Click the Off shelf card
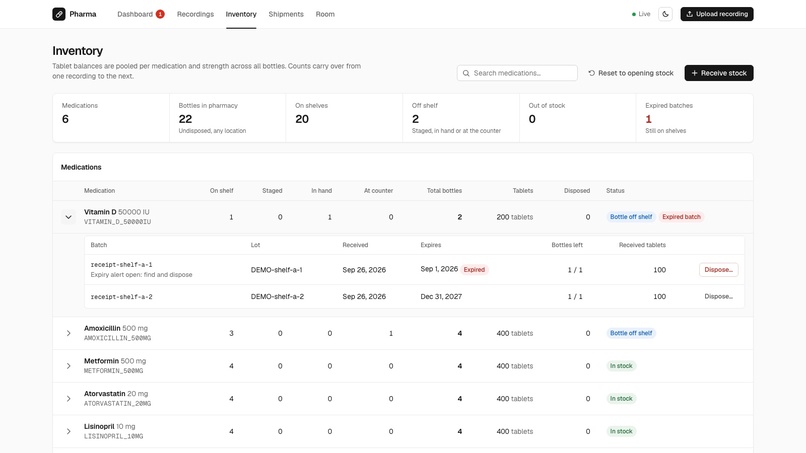Screen dimensions: 806x453 [461, 118]
